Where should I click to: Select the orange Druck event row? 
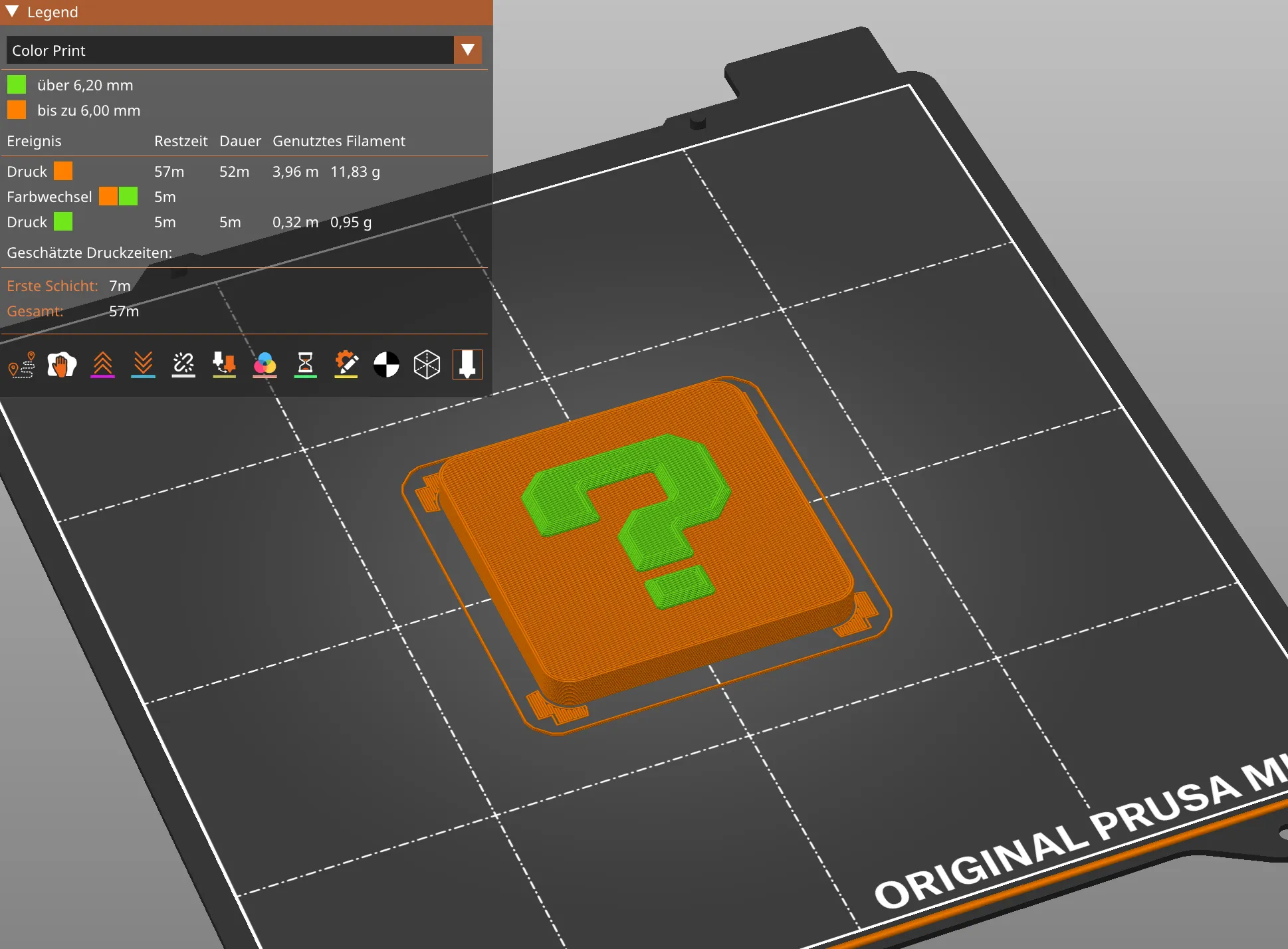27,171
